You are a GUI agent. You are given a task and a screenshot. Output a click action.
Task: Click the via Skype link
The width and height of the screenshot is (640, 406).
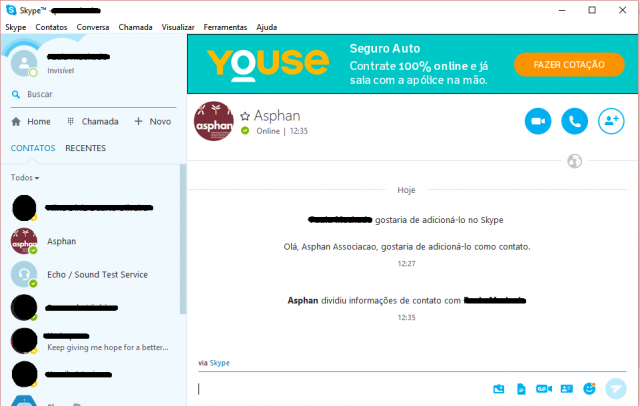220,363
